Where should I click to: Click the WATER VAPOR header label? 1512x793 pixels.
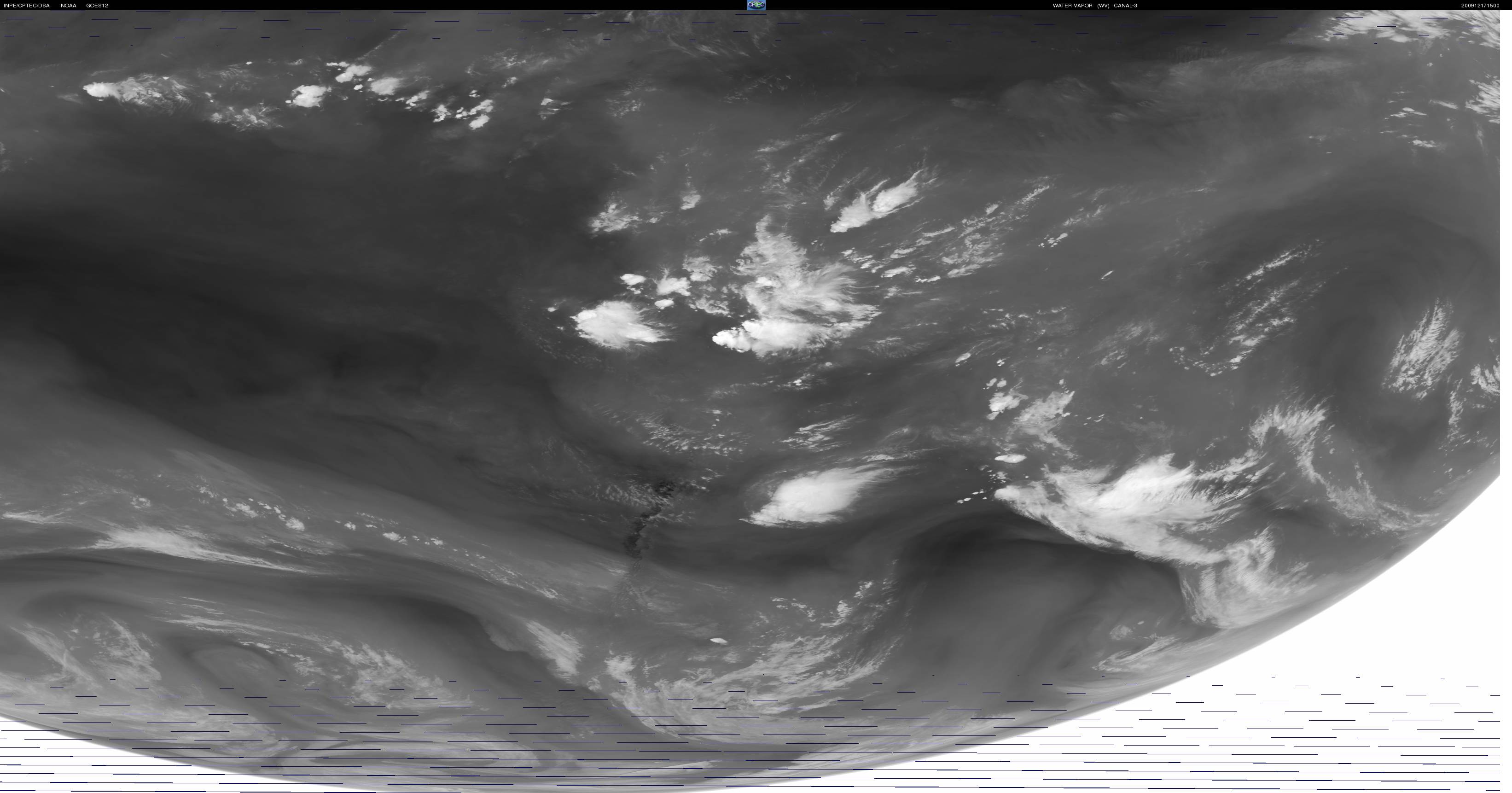point(1072,5)
